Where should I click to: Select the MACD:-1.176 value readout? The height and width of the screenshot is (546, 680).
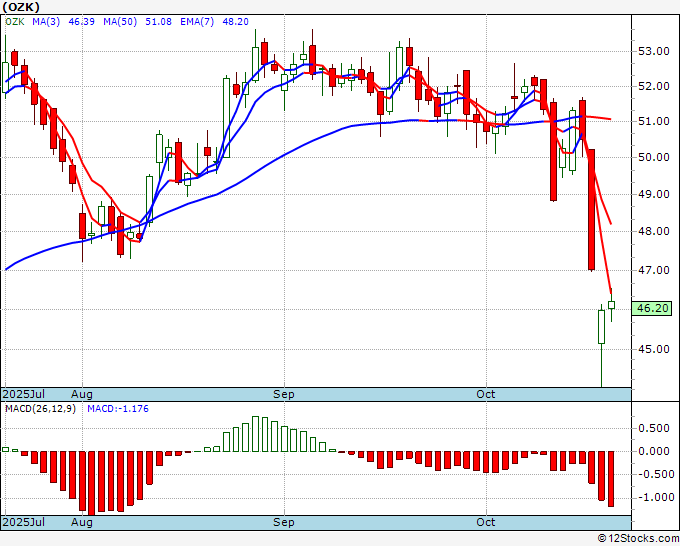118,409
